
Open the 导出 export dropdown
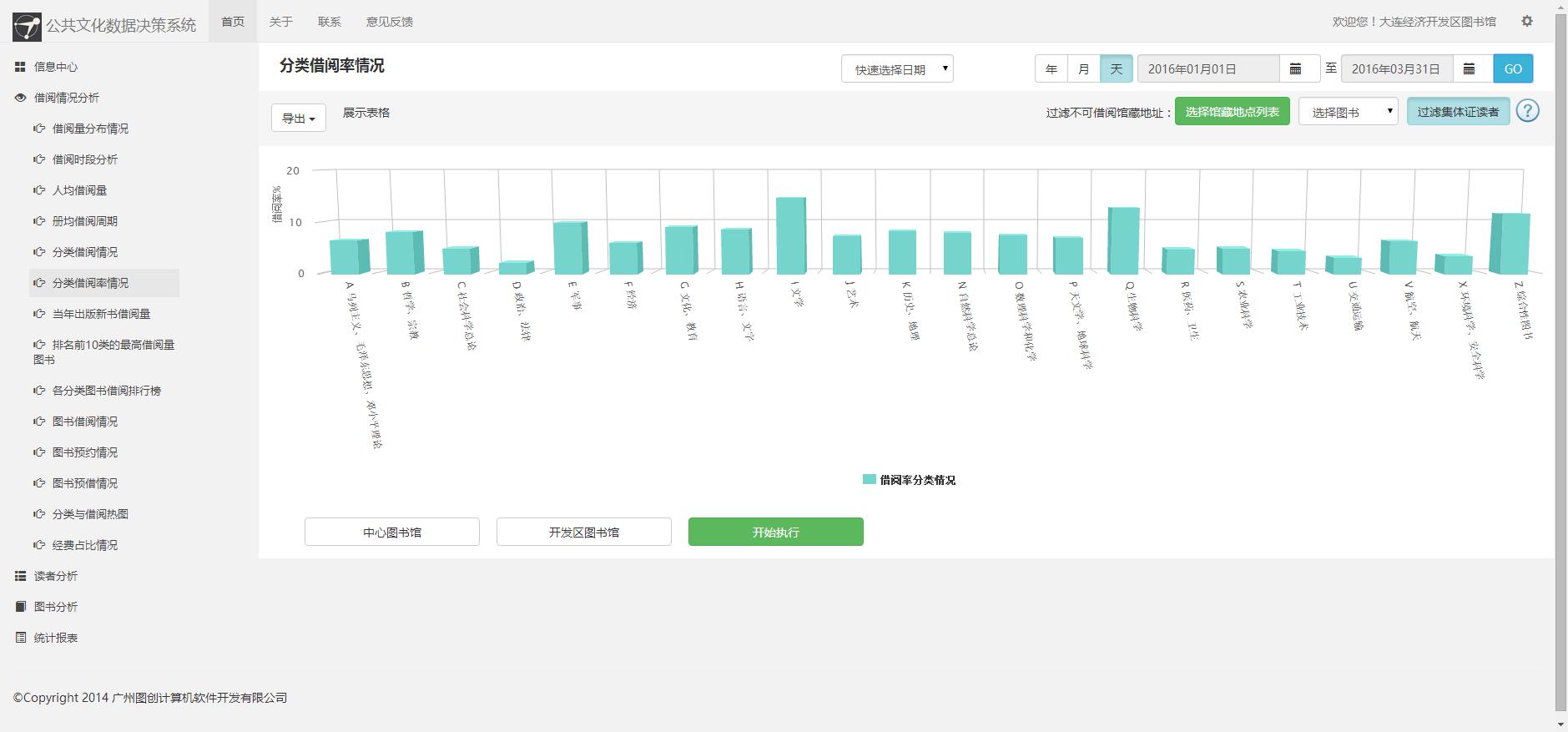(298, 119)
